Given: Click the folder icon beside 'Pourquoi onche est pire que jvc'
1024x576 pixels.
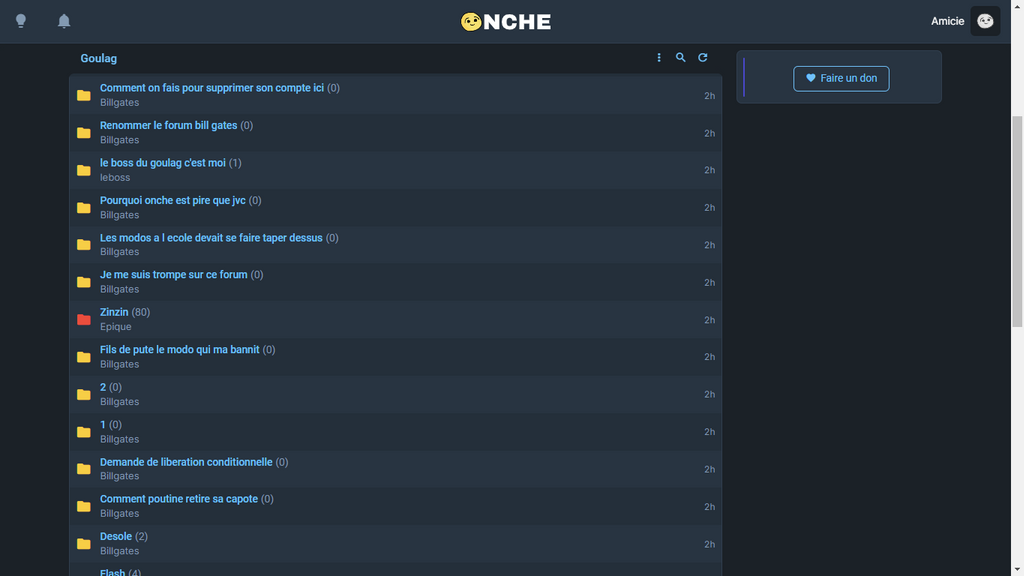Looking at the screenshot, I should click(84, 208).
